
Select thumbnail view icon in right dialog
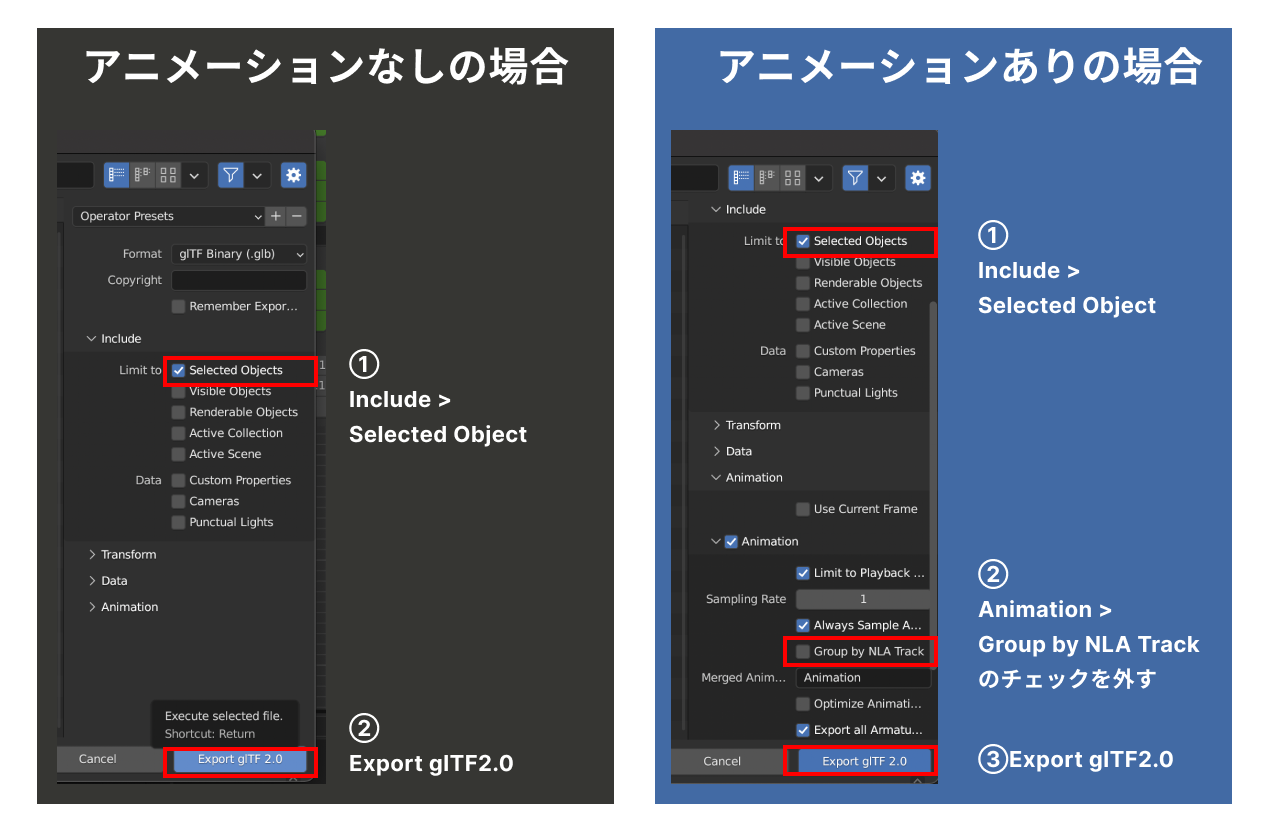point(793,178)
